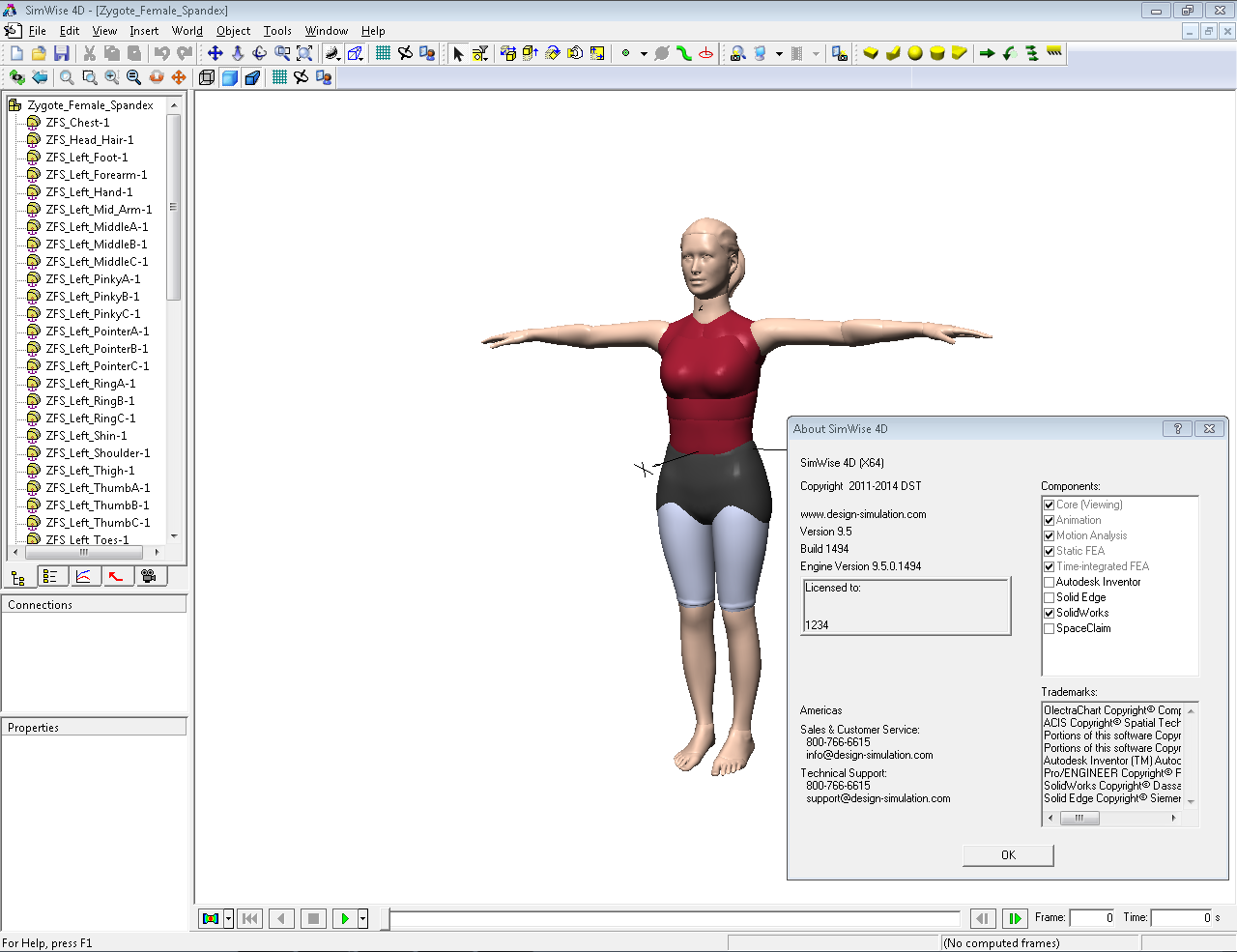This screenshot has height=952, width=1237.
Task: Open the constraint point dropdown arrow in toolbar
Action: [x=644, y=53]
